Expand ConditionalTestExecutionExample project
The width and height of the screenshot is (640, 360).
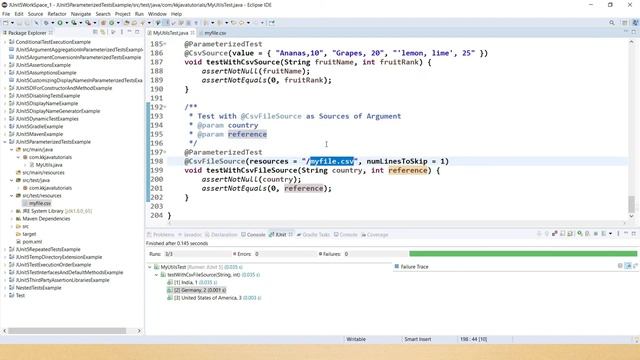(x=5, y=42)
